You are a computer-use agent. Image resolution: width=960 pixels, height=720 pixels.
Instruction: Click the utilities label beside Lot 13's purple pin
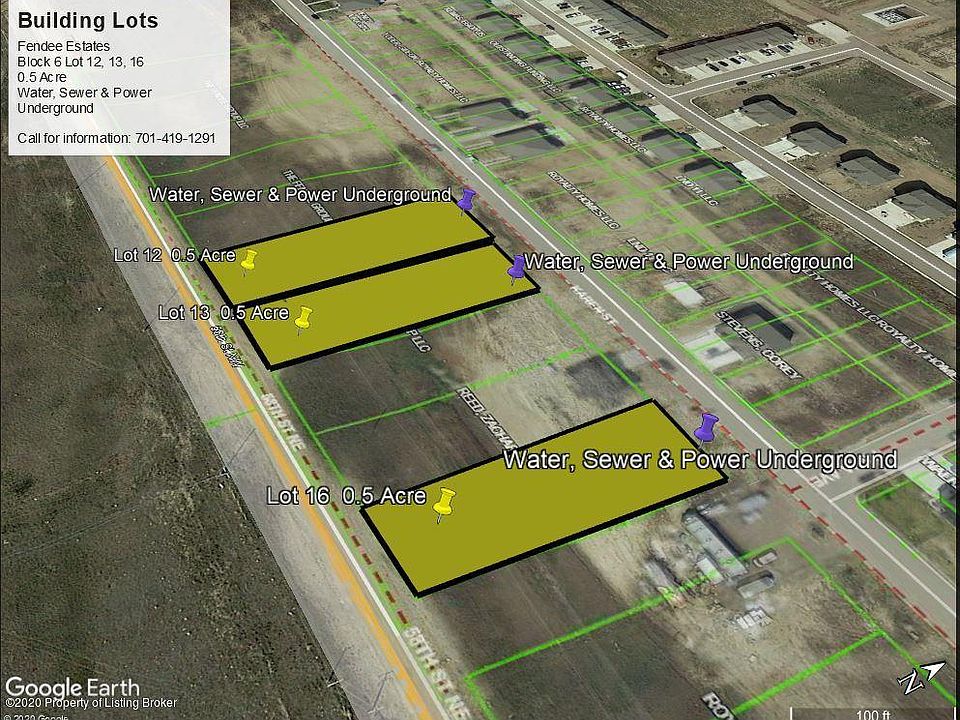(x=689, y=262)
